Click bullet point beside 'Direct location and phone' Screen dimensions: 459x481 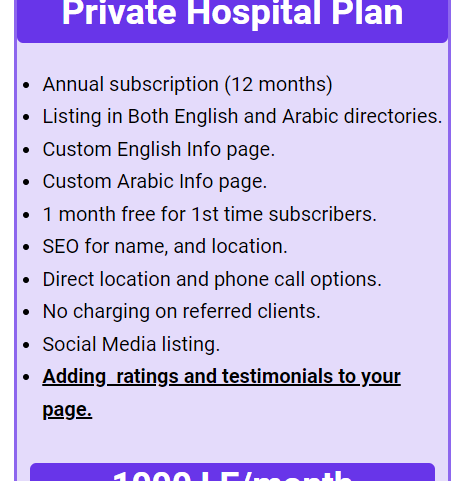[26, 280]
